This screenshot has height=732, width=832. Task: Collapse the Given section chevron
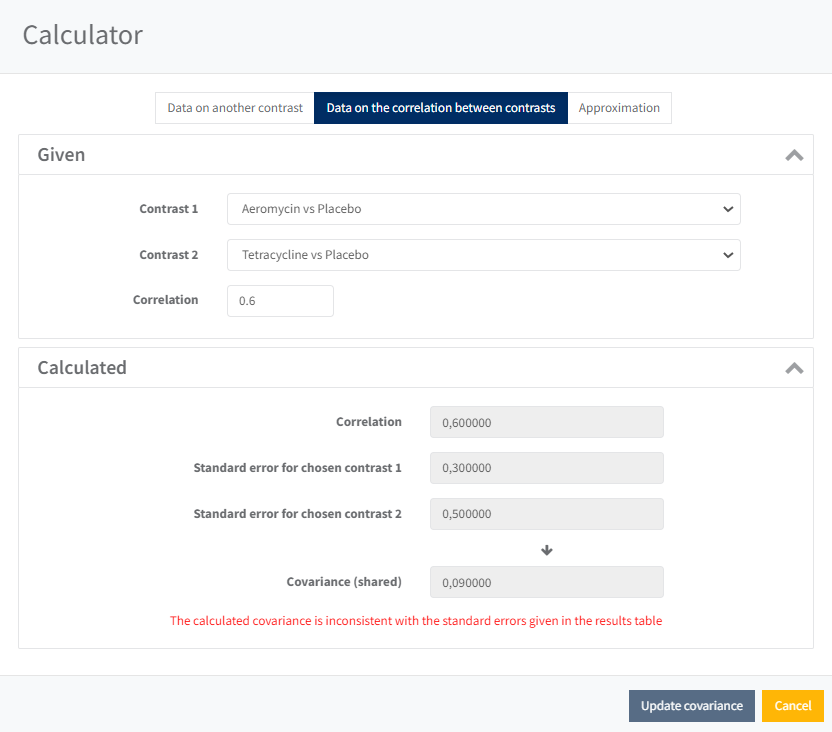794,155
